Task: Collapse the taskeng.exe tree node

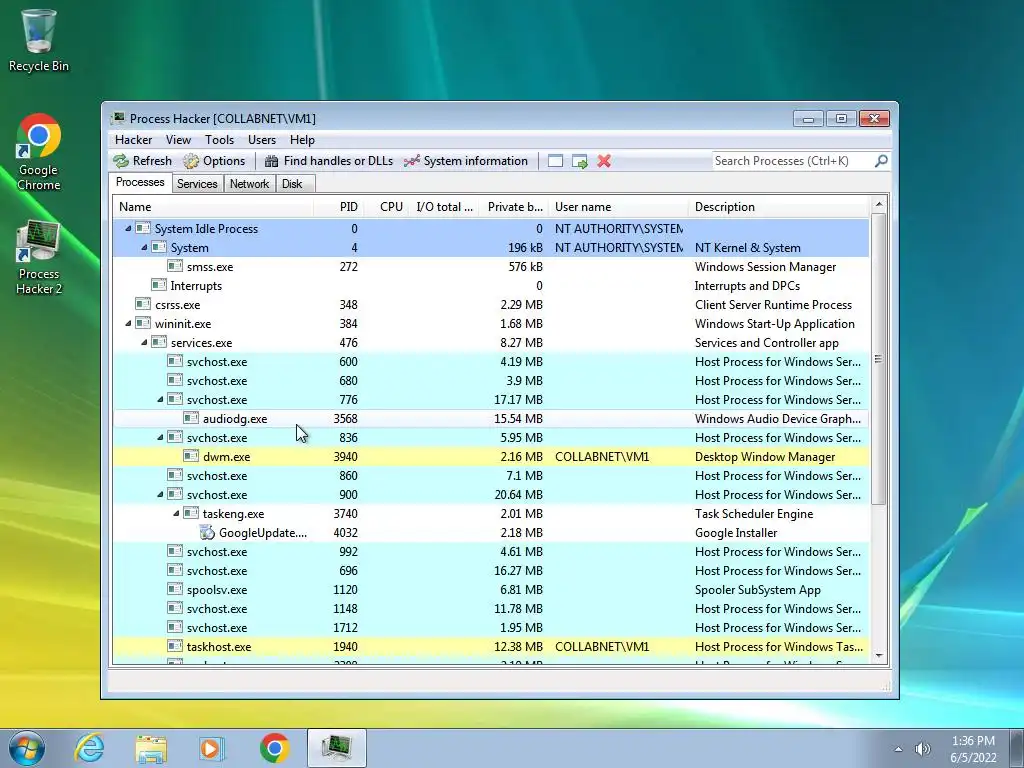Action: (176, 513)
